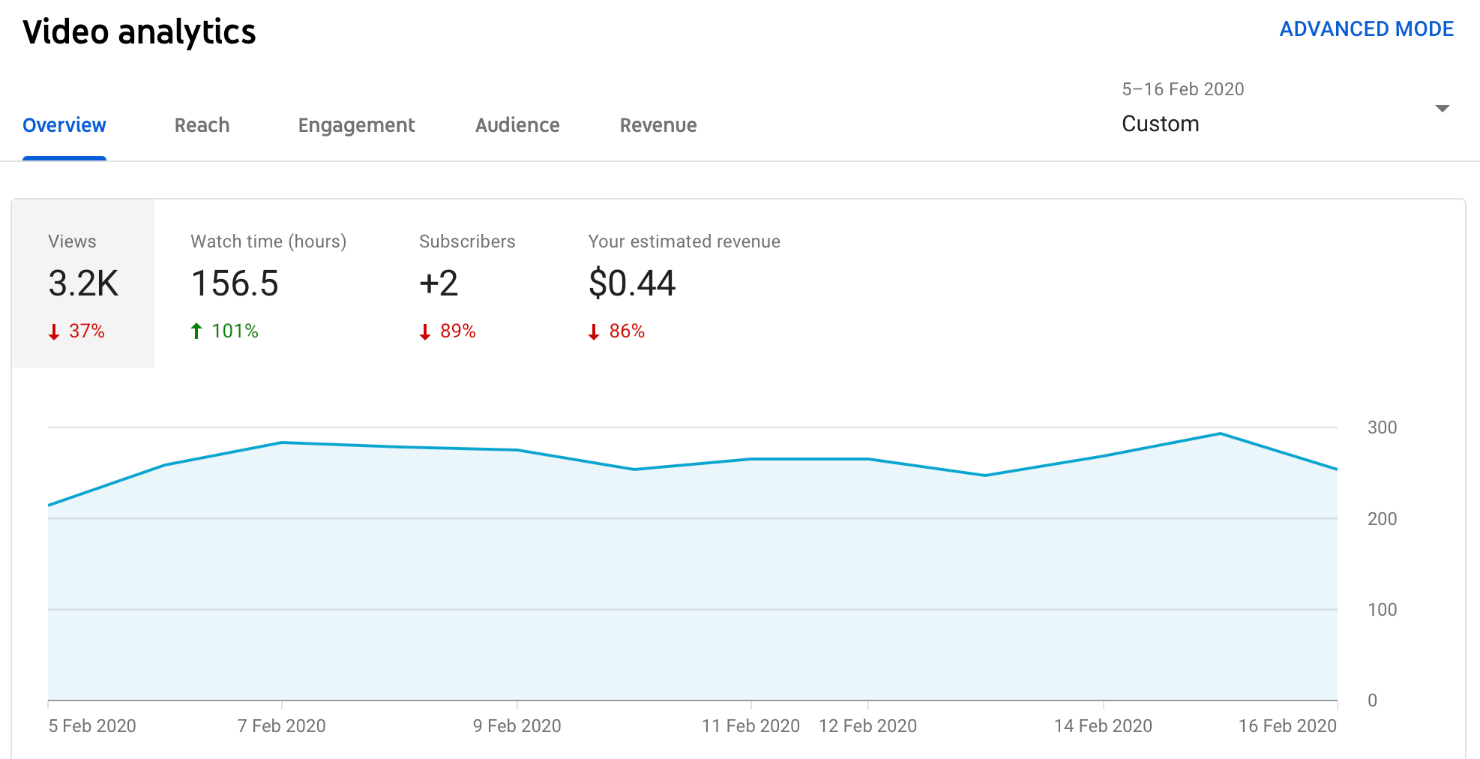Image resolution: width=1480 pixels, height=759 pixels.
Task: Click the chart start at 5 Feb 2020
Action: click(49, 505)
